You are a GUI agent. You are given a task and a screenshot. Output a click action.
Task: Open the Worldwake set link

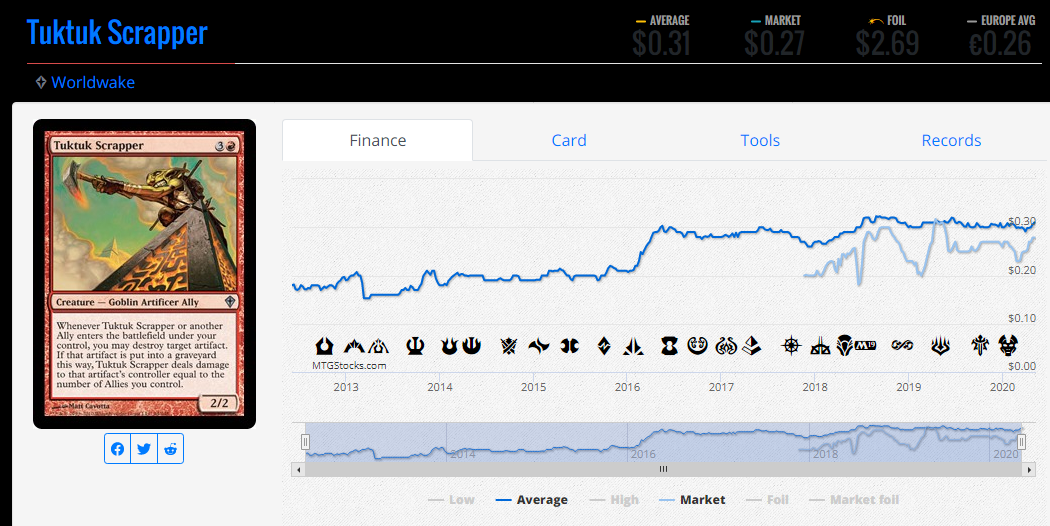[x=93, y=82]
